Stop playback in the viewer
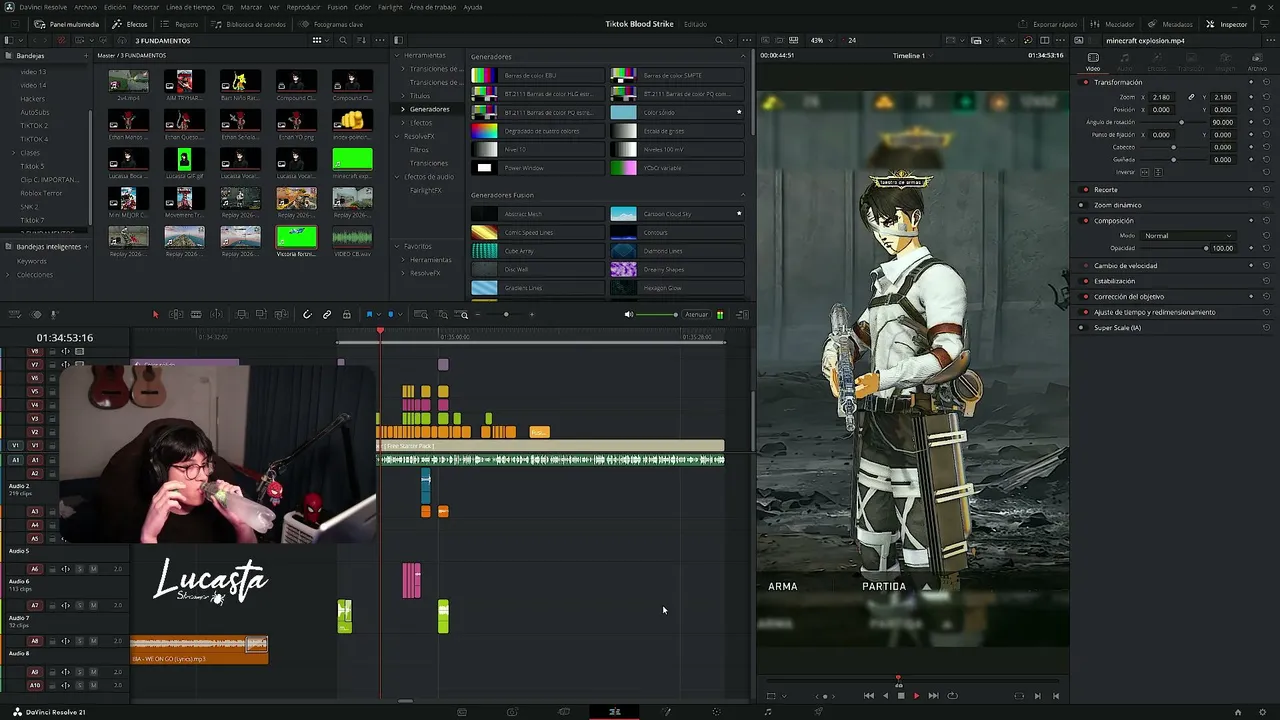Viewport: 1280px width, 720px height. point(900,696)
